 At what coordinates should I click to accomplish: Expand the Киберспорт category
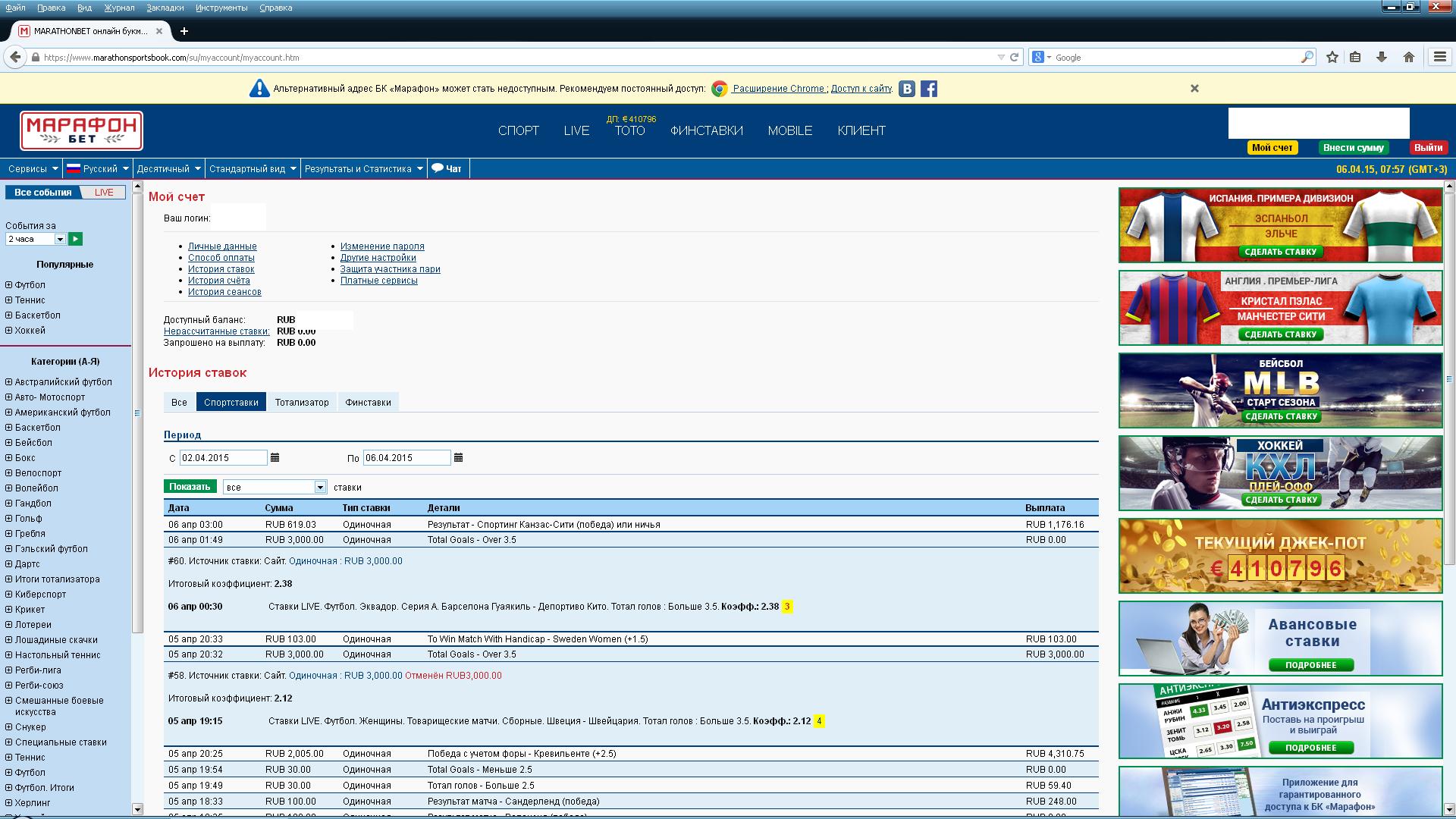click(x=9, y=595)
